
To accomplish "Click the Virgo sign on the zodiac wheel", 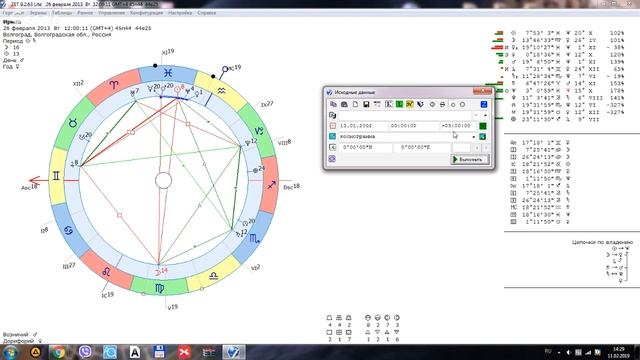I will point(159,288).
